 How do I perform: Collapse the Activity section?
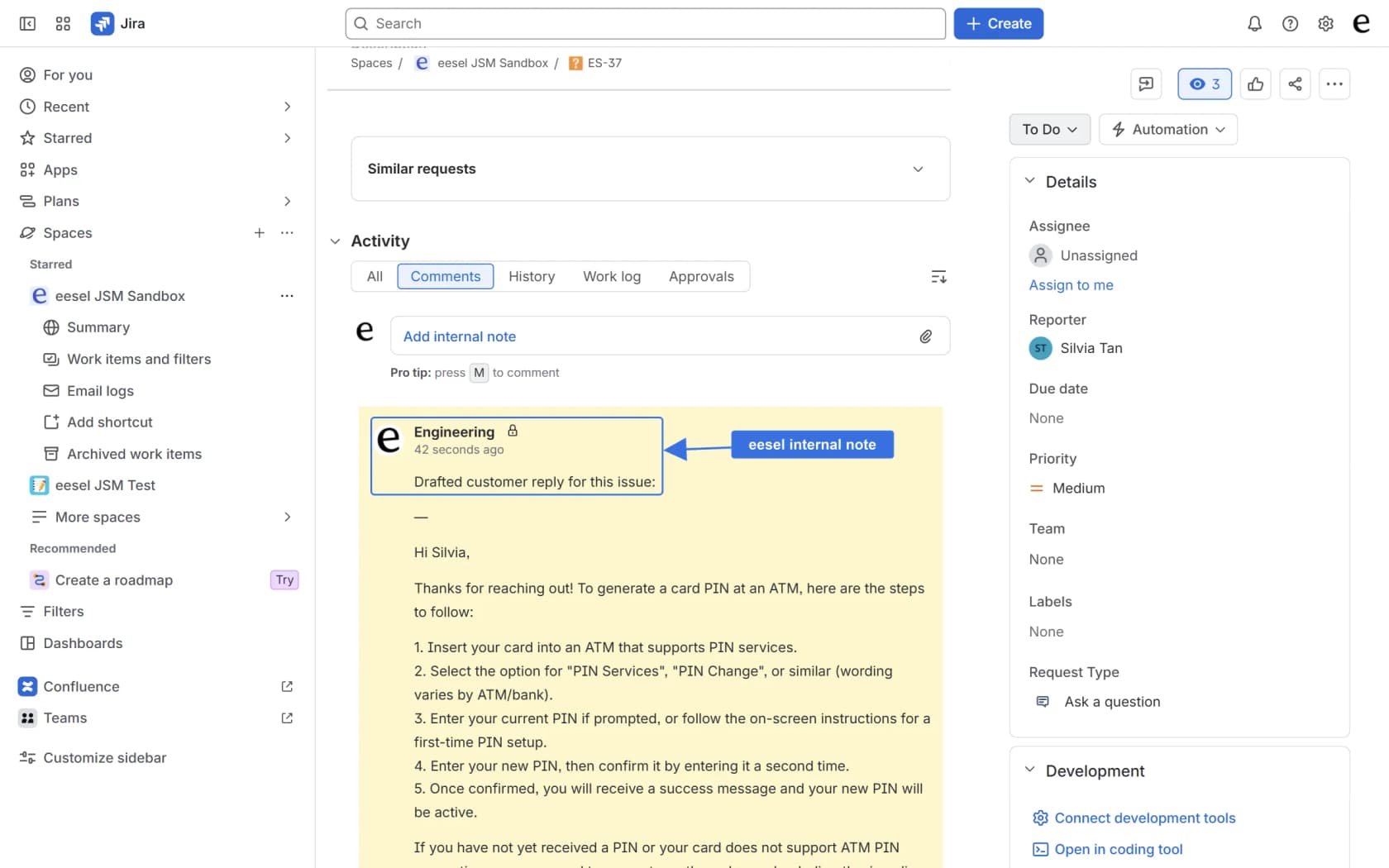[x=335, y=241]
